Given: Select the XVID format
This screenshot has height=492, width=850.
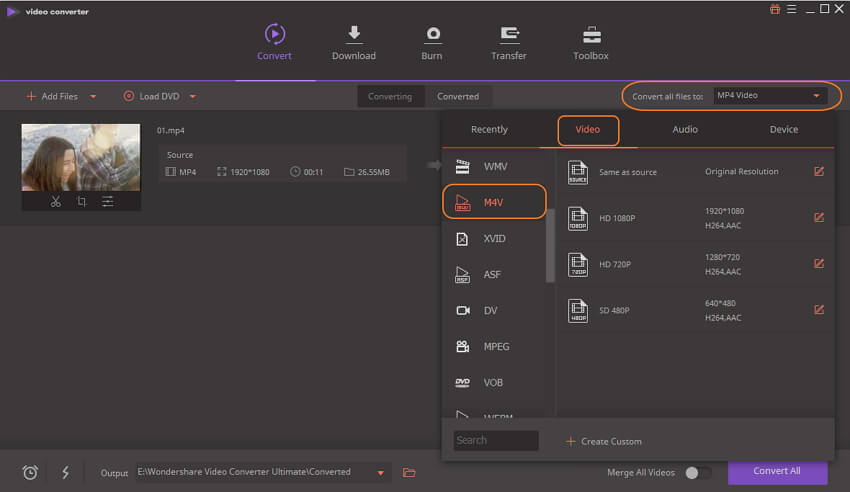Looking at the screenshot, I should tap(494, 238).
